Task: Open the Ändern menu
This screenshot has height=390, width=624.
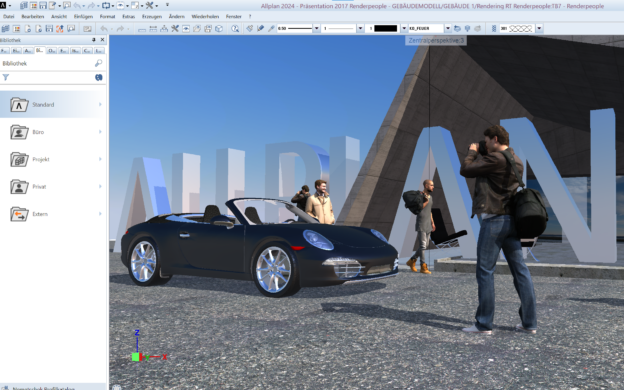Action: coord(177,16)
